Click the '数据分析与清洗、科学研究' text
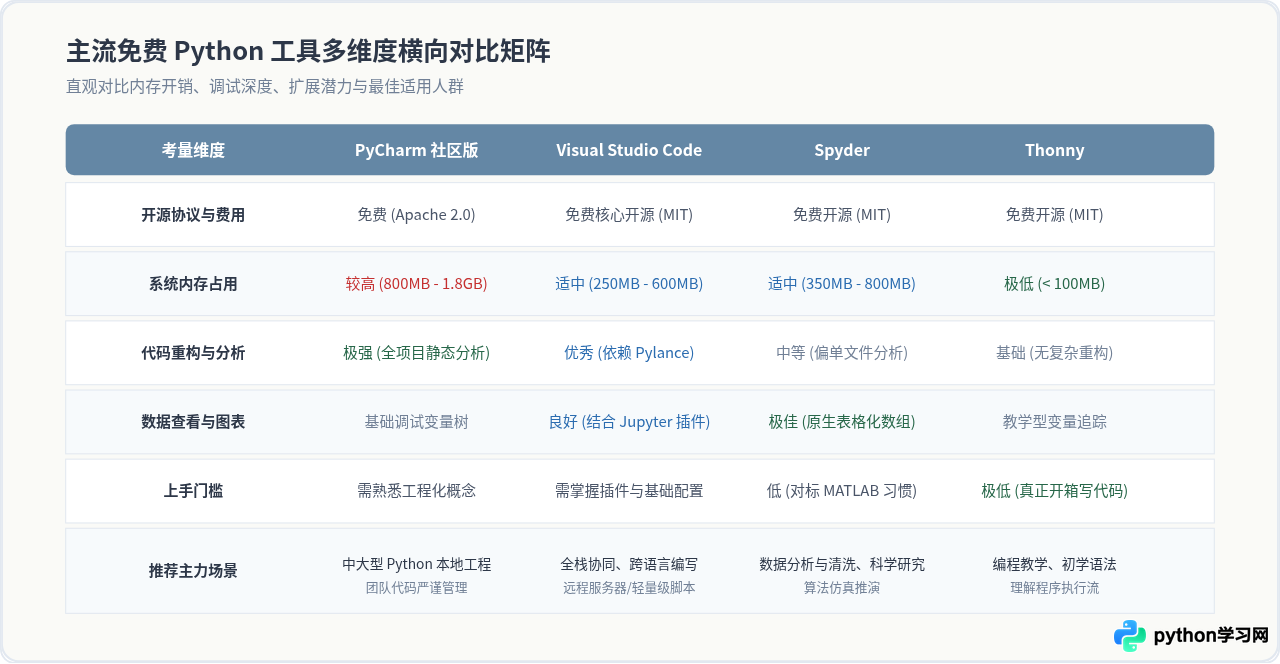The height and width of the screenshot is (664, 1280). click(x=842, y=565)
